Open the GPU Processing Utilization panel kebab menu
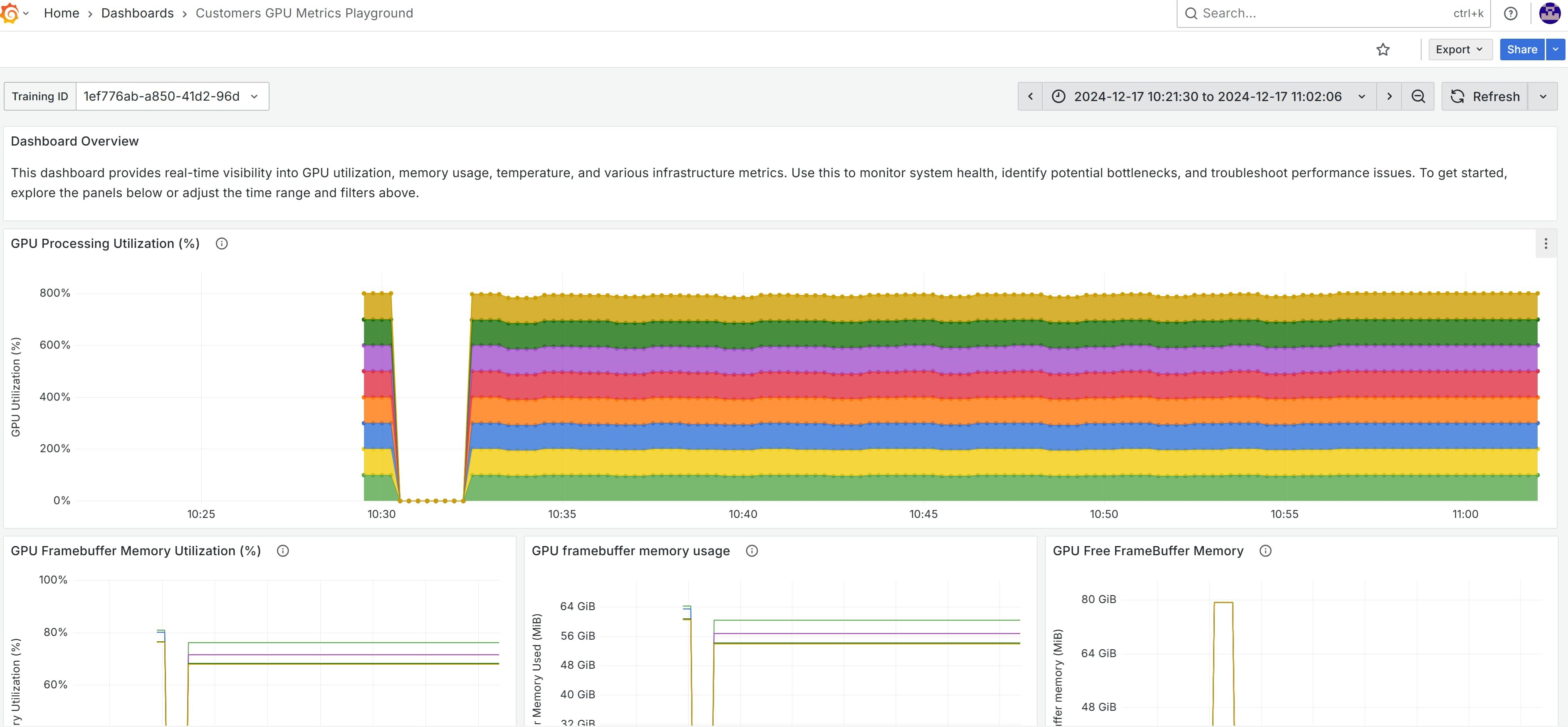The width and height of the screenshot is (1568, 727). point(1546,244)
